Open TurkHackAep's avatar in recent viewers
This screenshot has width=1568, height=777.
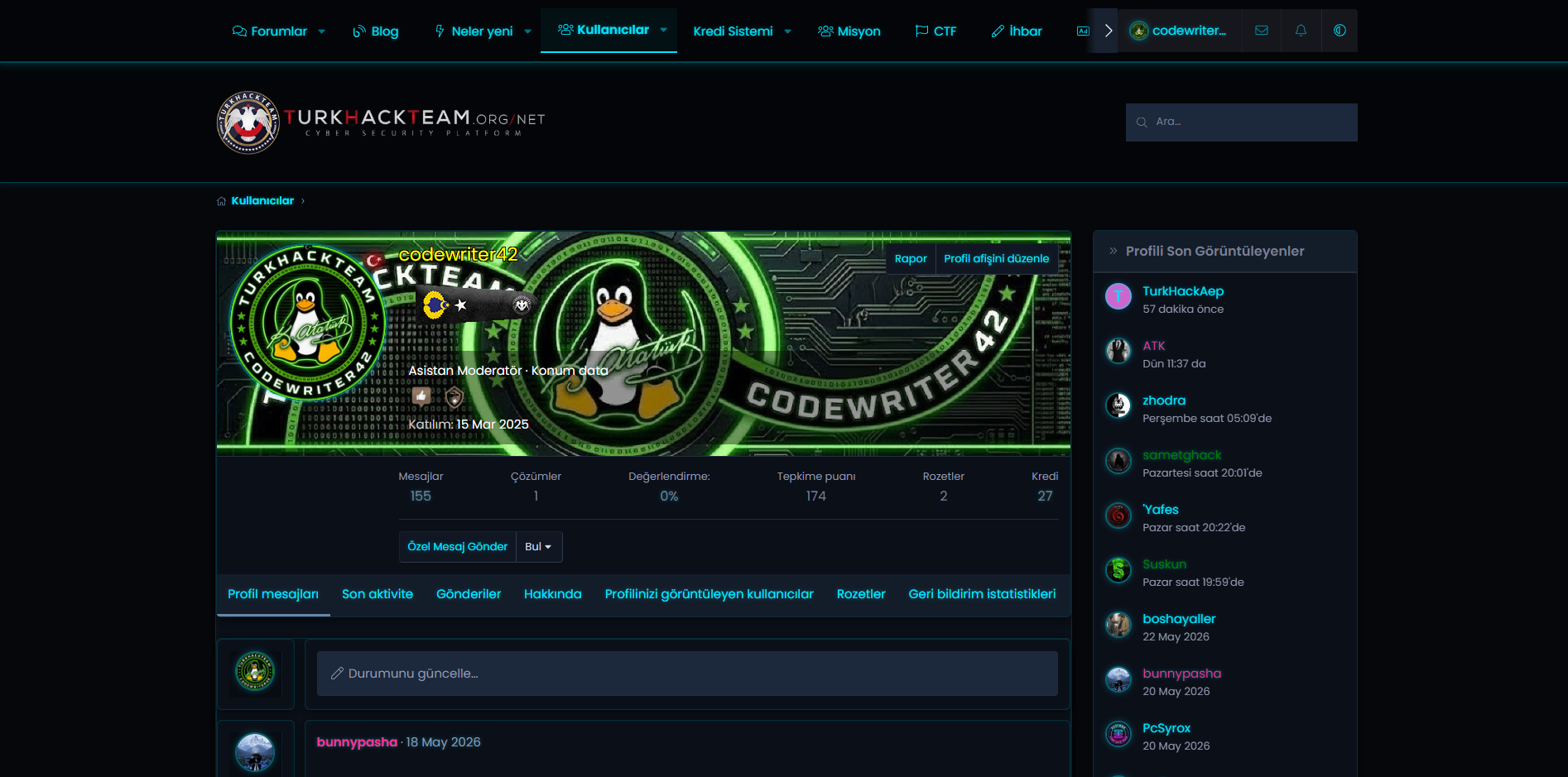(1118, 296)
